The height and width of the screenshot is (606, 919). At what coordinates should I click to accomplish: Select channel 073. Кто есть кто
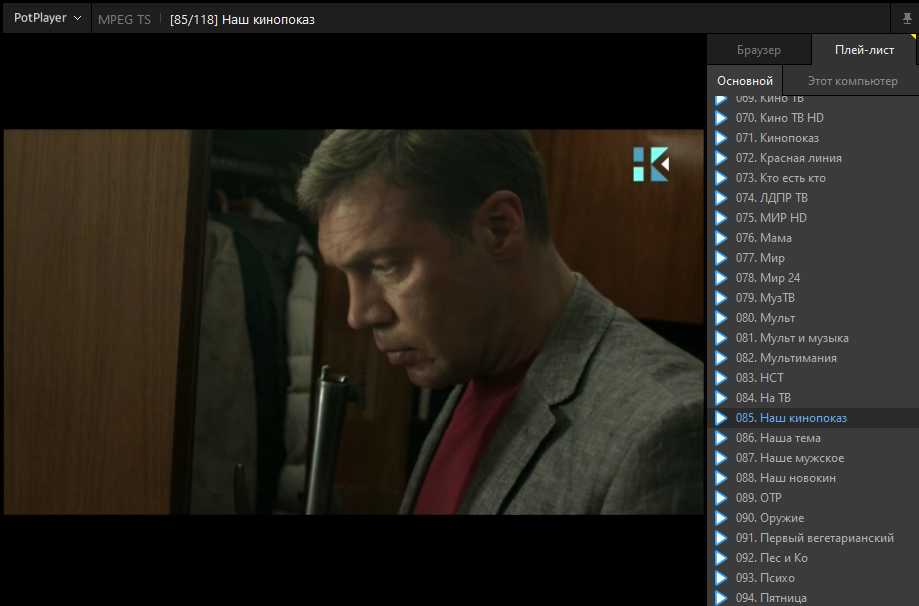pyautogui.click(x=813, y=178)
